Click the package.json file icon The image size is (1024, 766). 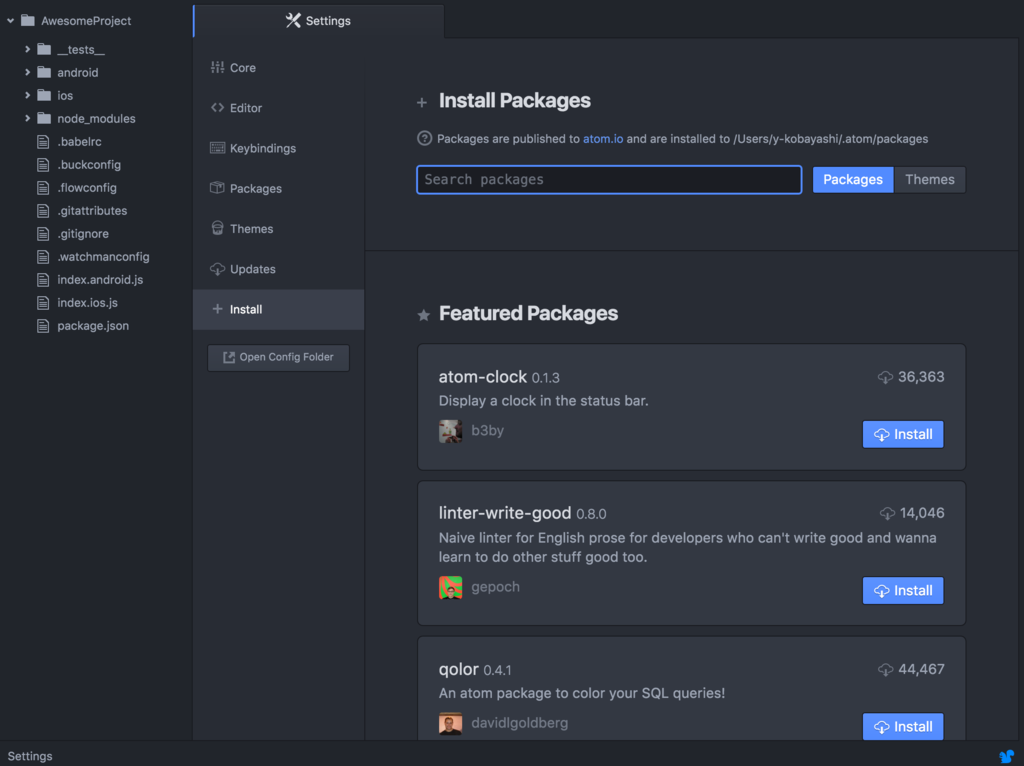(x=43, y=326)
